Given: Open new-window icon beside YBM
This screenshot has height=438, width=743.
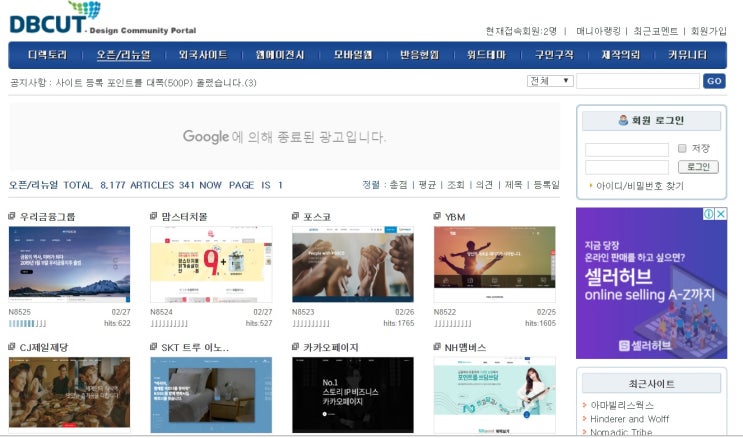Looking at the screenshot, I should click(x=437, y=216).
